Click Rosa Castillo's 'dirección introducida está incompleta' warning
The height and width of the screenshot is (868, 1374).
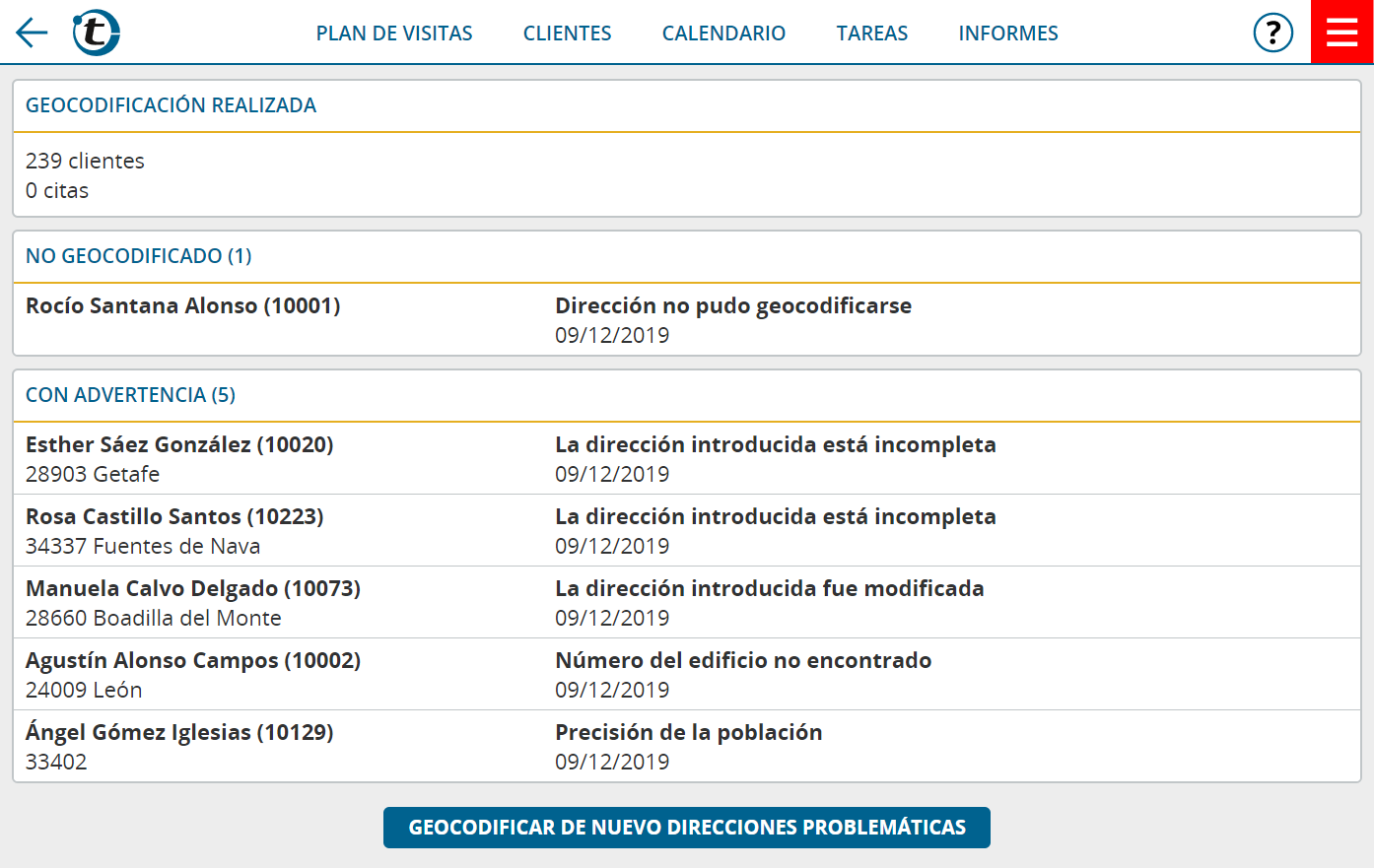775,516
